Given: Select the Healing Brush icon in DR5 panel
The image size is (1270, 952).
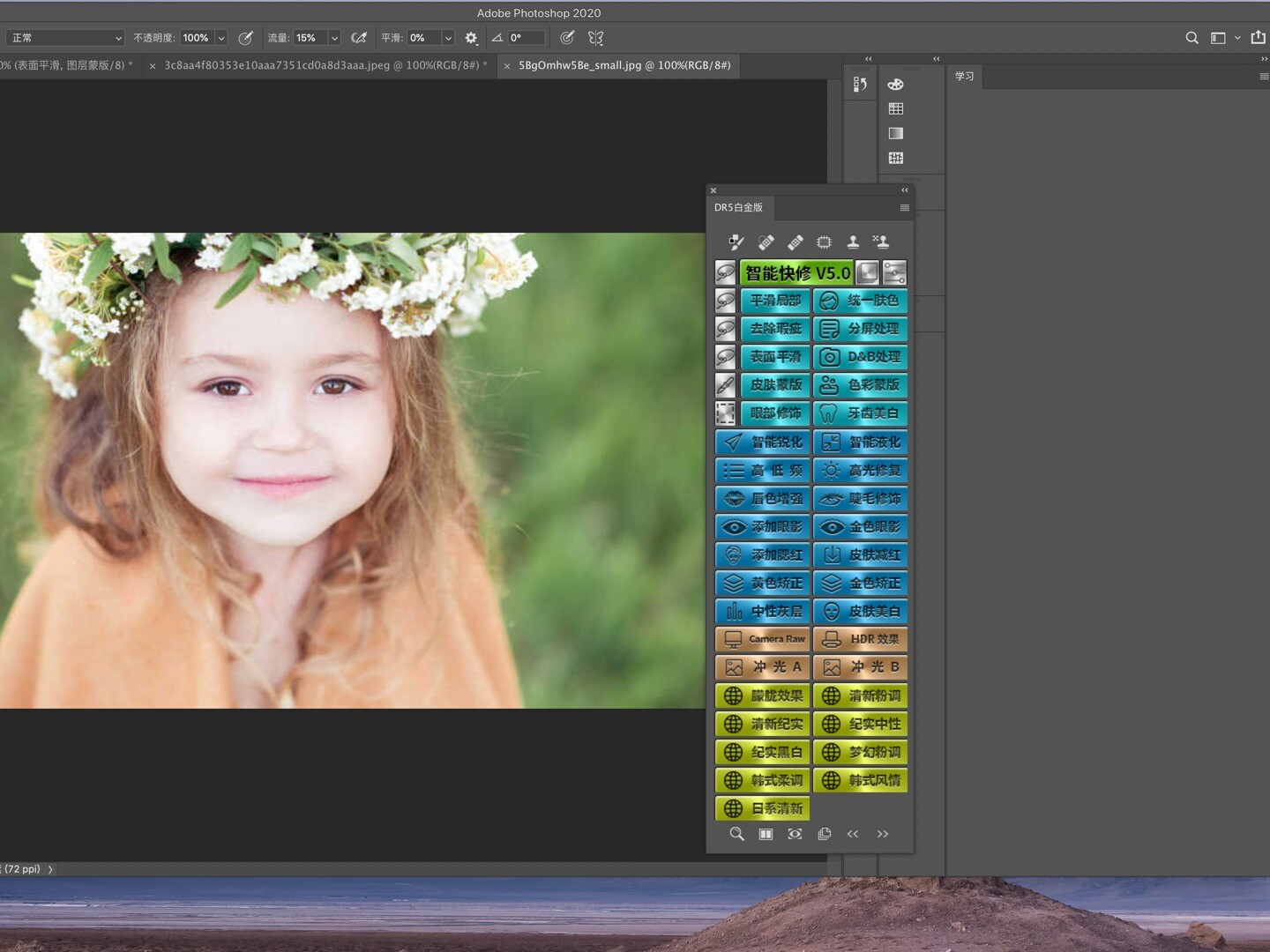Looking at the screenshot, I should point(795,242).
